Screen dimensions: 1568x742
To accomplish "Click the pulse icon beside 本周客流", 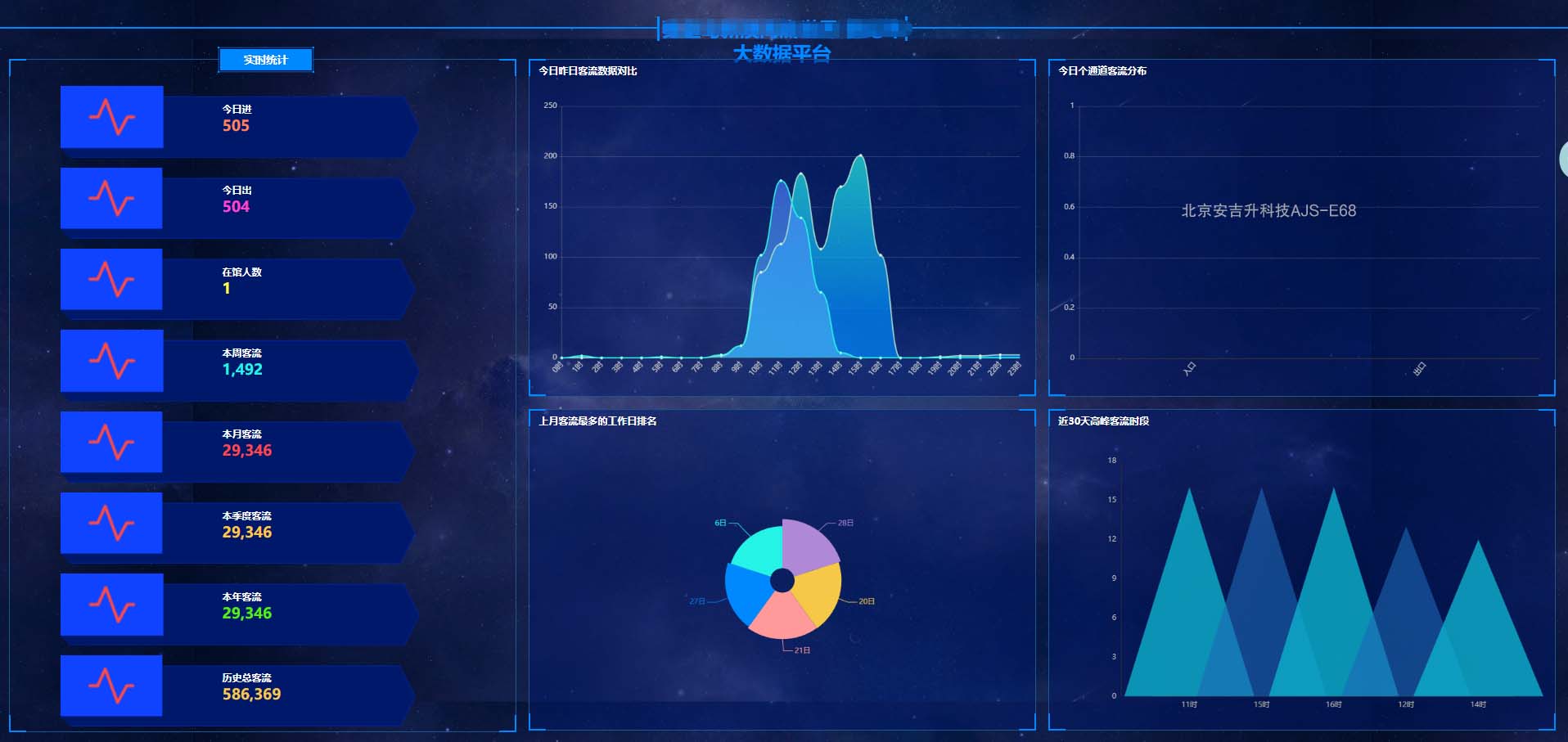I will tap(111, 361).
